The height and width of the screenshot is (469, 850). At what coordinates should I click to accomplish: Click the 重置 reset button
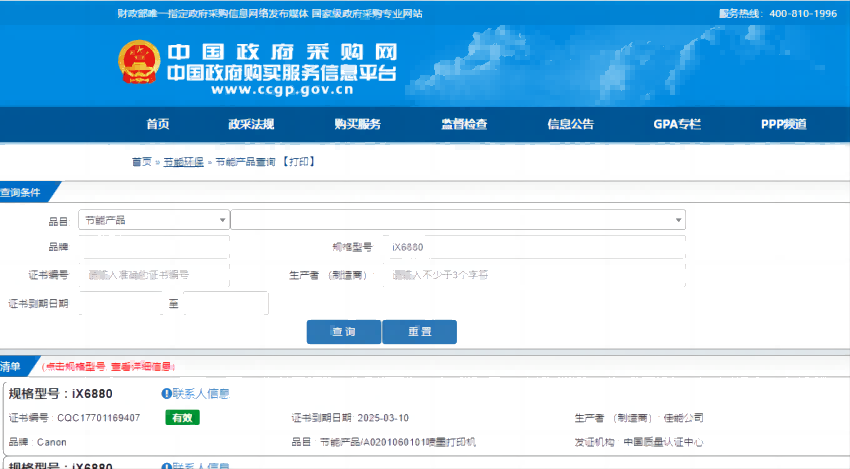click(x=420, y=332)
